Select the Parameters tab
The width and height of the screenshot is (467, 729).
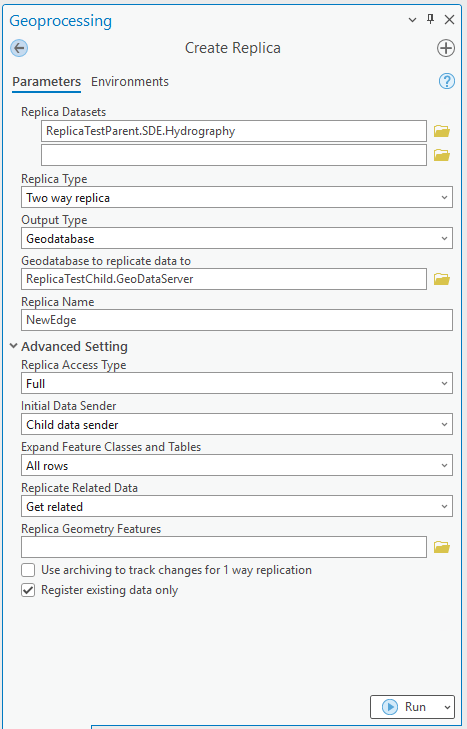[47, 82]
